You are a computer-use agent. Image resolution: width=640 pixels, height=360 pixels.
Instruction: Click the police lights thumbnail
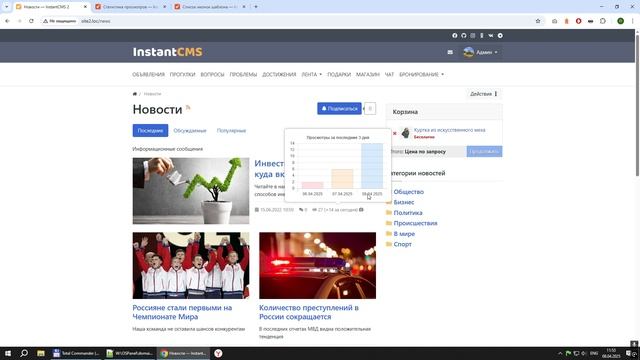(x=317, y=265)
